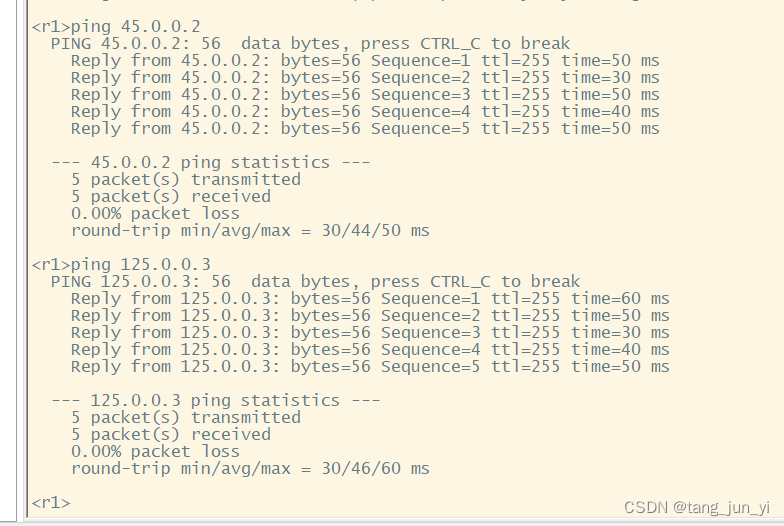This screenshot has height=526, width=784.
Task: Select the 125.0.0.3 reply with Sequence=4
Action: click(x=370, y=350)
